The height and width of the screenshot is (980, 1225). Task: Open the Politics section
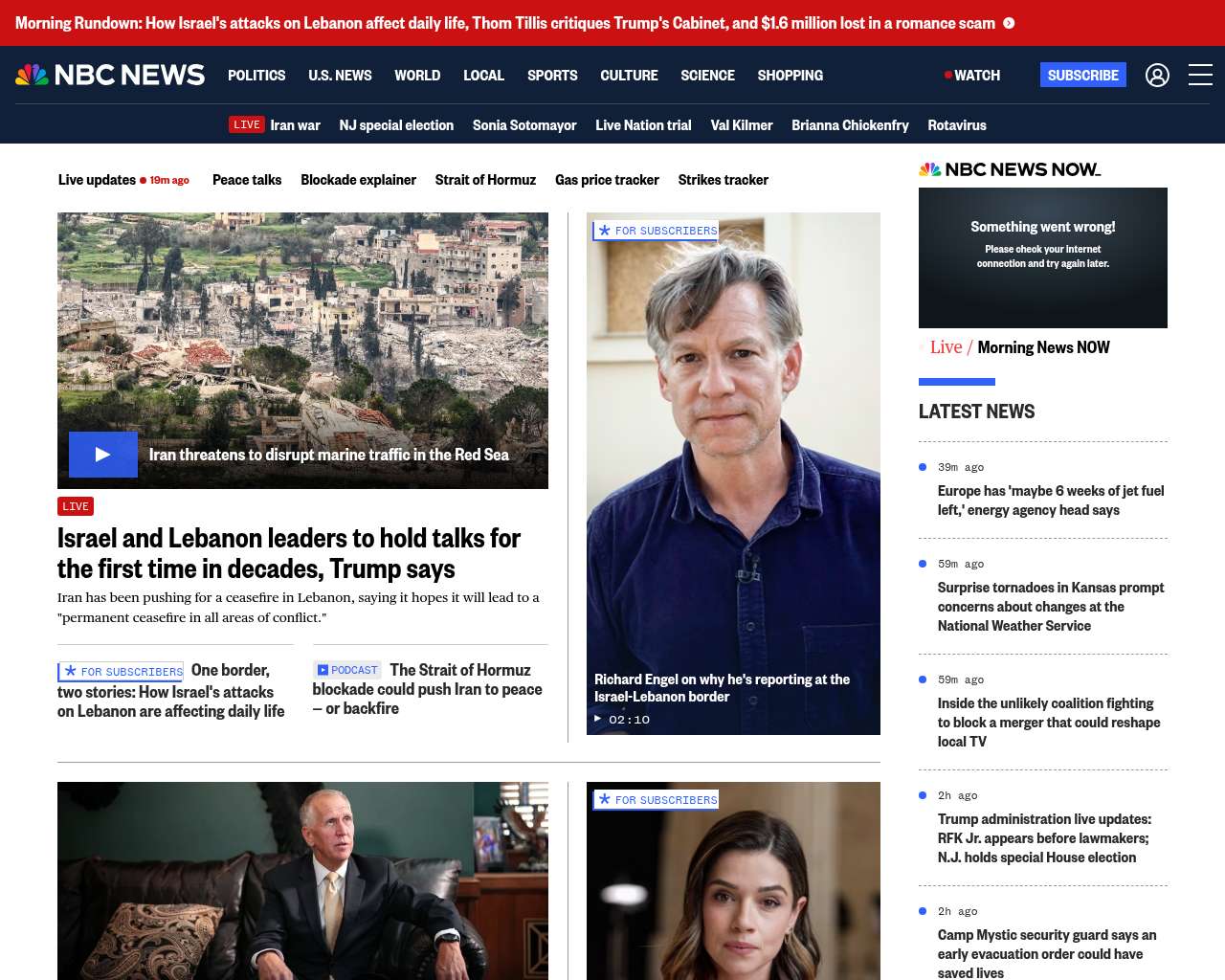click(x=256, y=75)
